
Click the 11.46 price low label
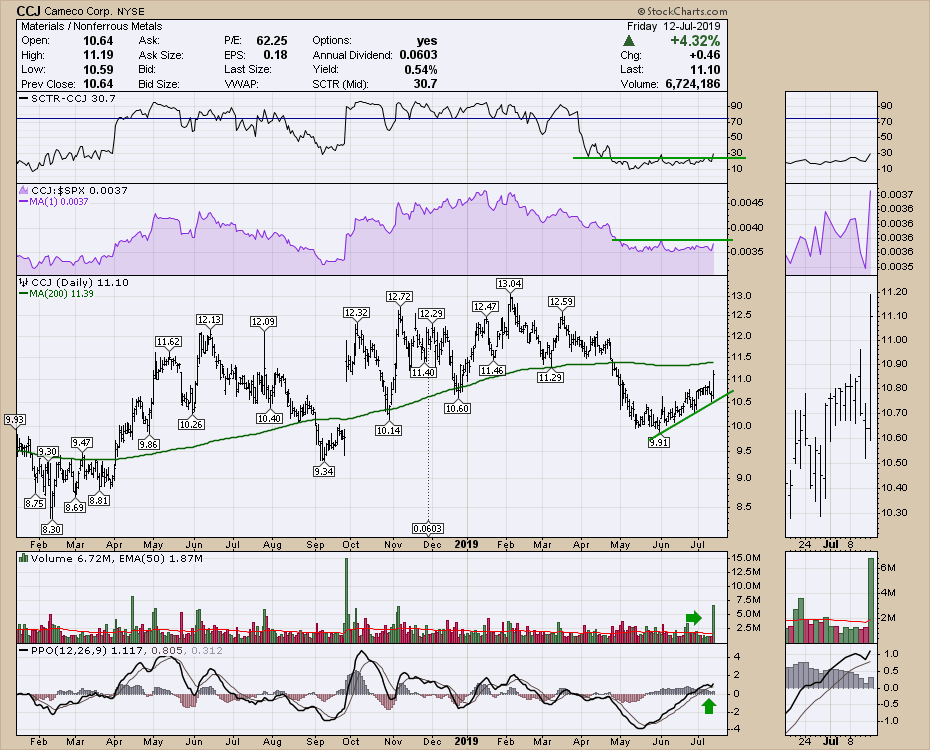(492, 371)
